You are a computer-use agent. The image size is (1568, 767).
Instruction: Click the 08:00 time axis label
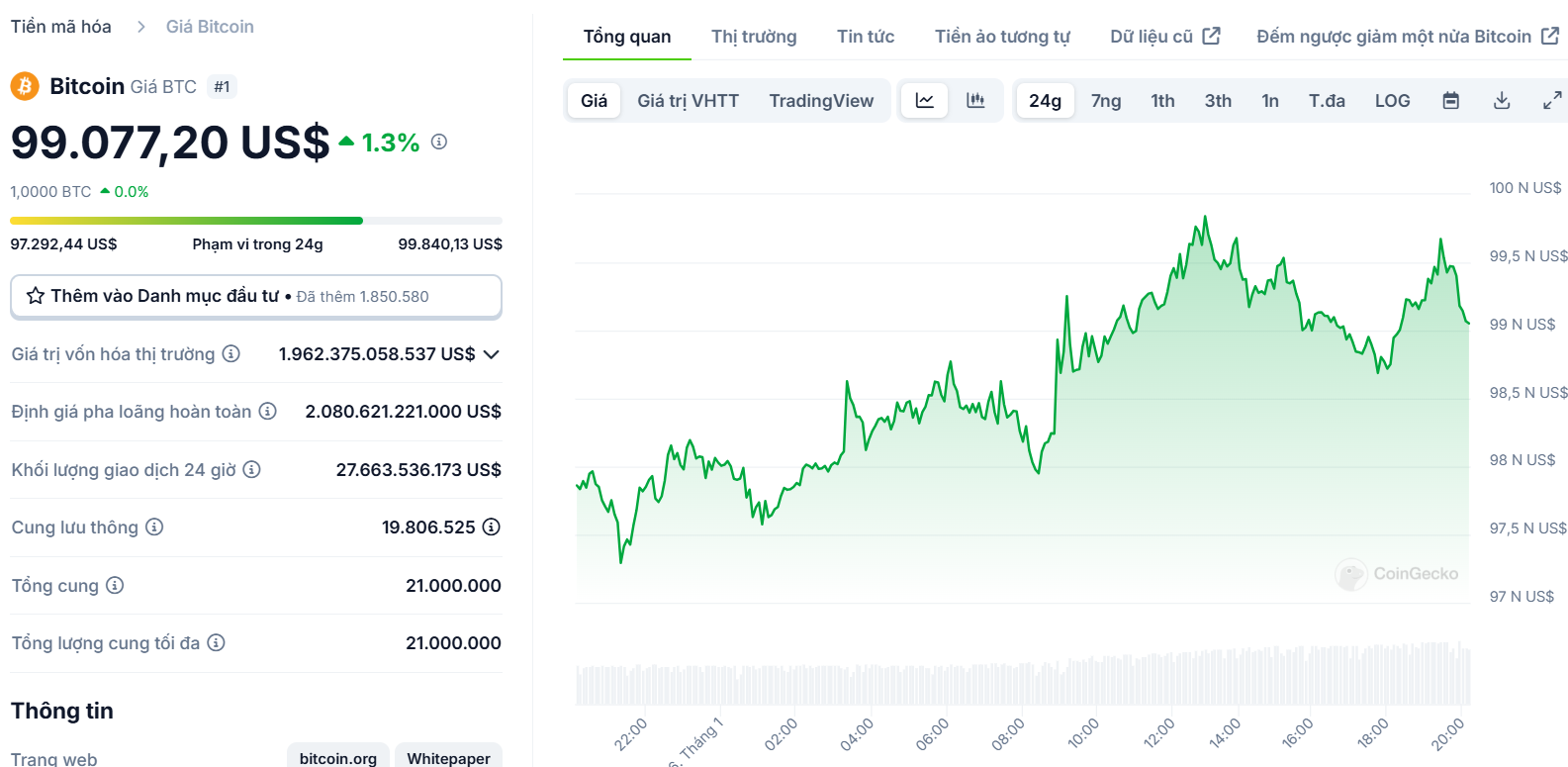coord(1007,734)
